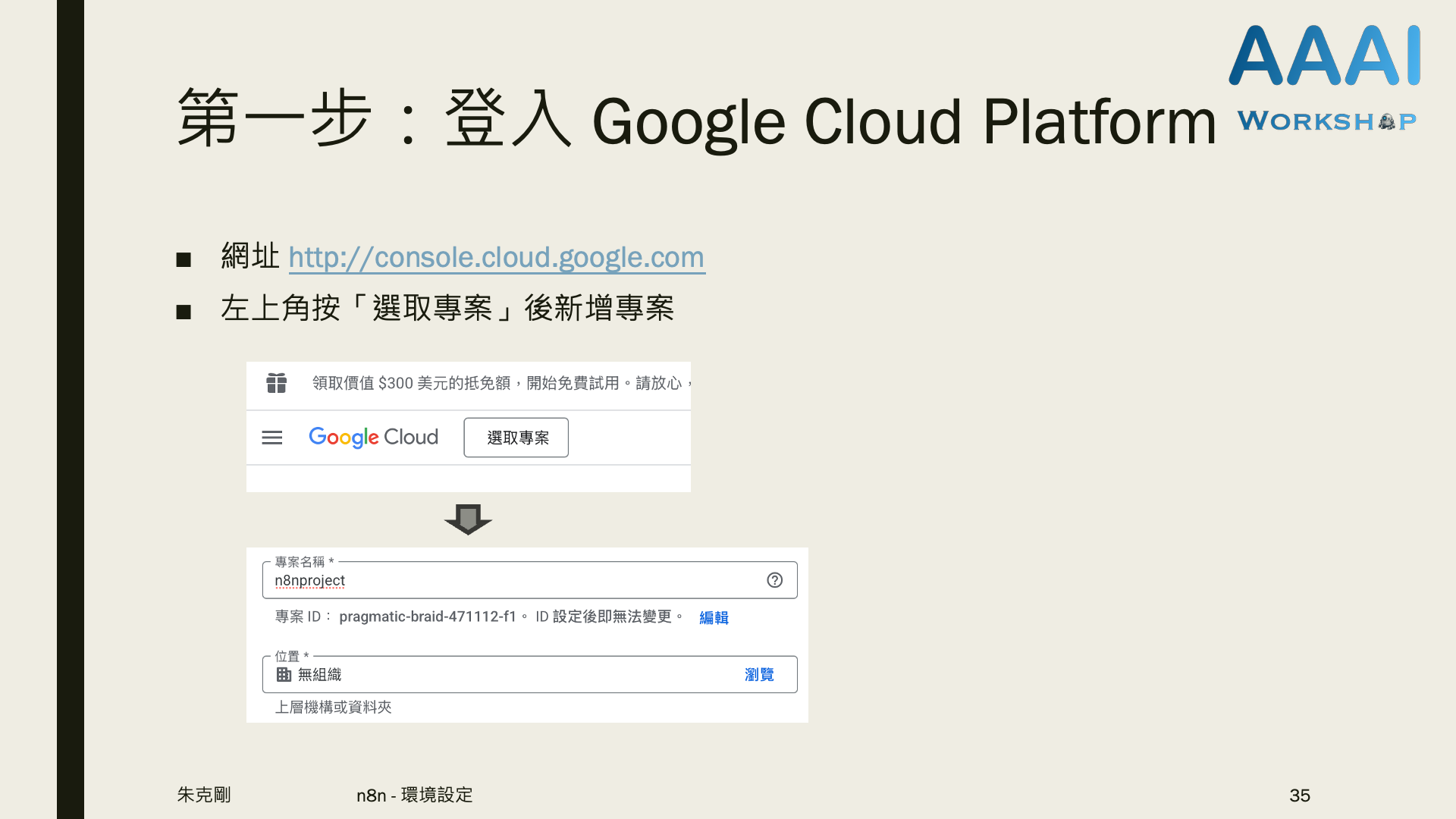Click the page number 35
This screenshot has width=1456, height=819.
click(1299, 795)
